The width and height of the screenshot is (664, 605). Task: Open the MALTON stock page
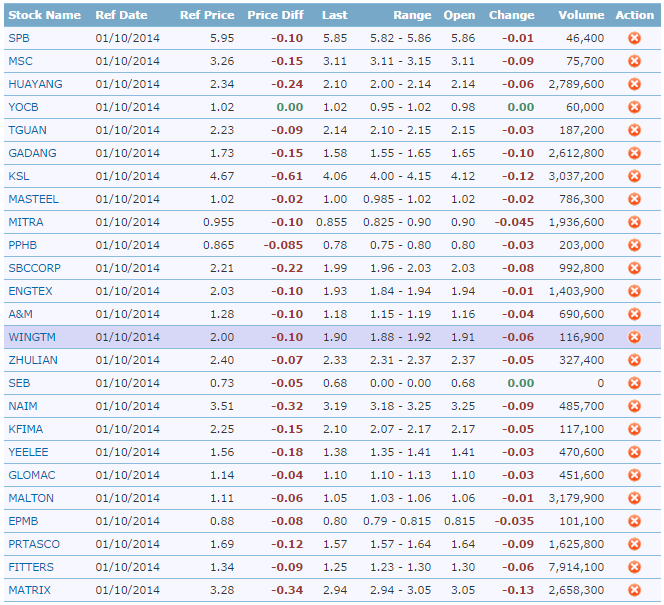tap(31, 498)
